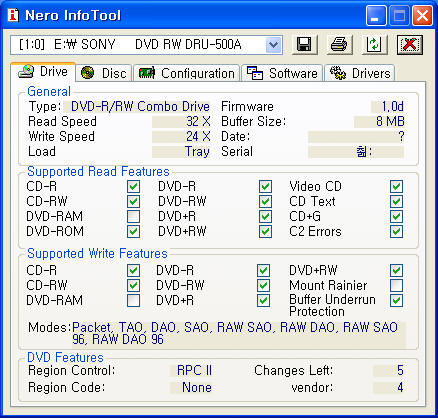The height and width of the screenshot is (418, 438).
Task: Minimize the Nero InfoTool window
Action: [x=376, y=16]
